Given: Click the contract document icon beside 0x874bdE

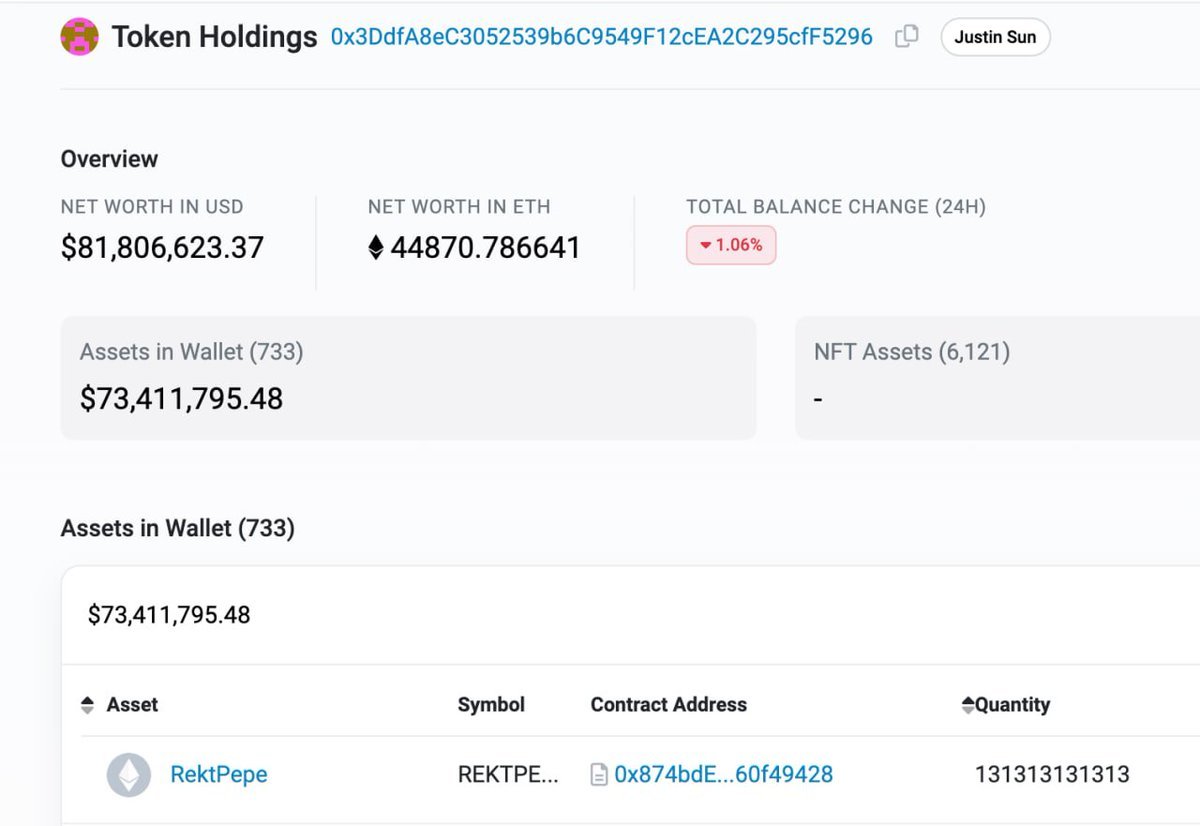Looking at the screenshot, I should tap(599, 775).
